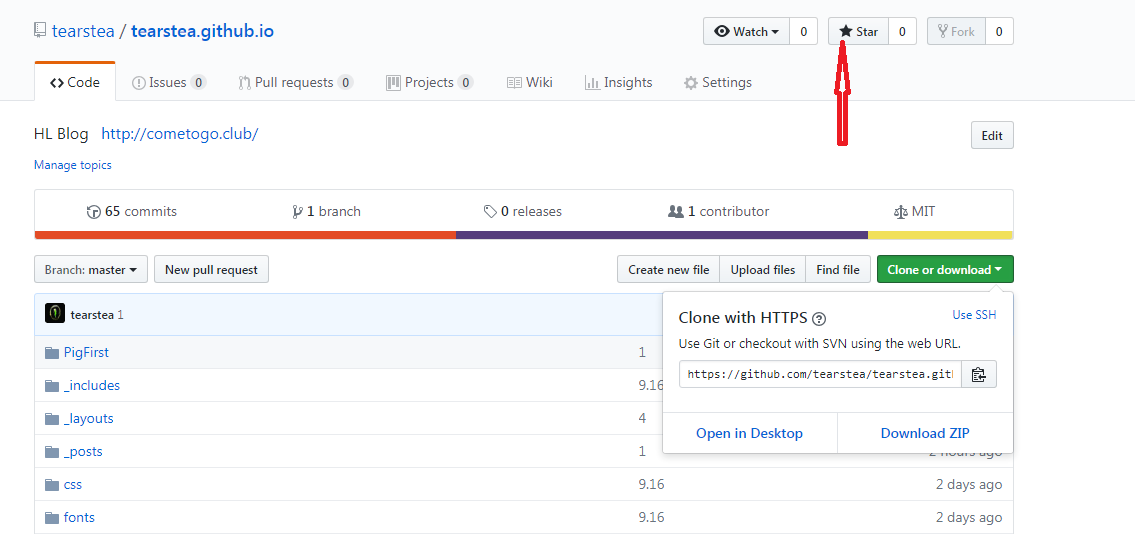Click the Manage topics link
Screen dimensions: 1135x534
click(x=72, y=165)
